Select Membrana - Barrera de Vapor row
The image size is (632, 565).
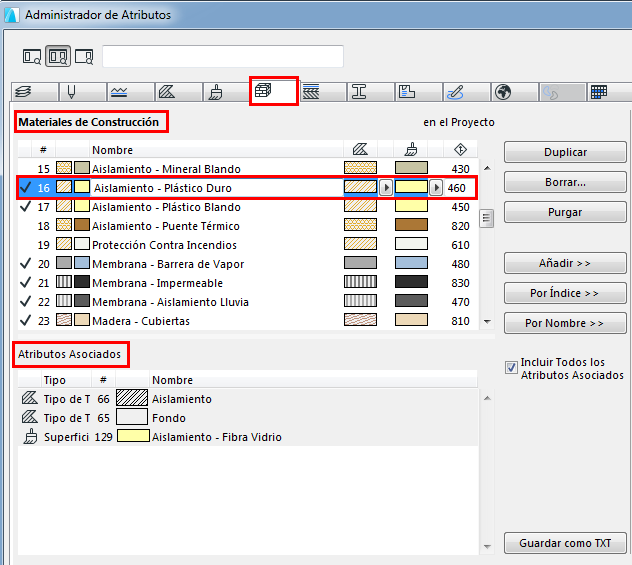point(247,264)
